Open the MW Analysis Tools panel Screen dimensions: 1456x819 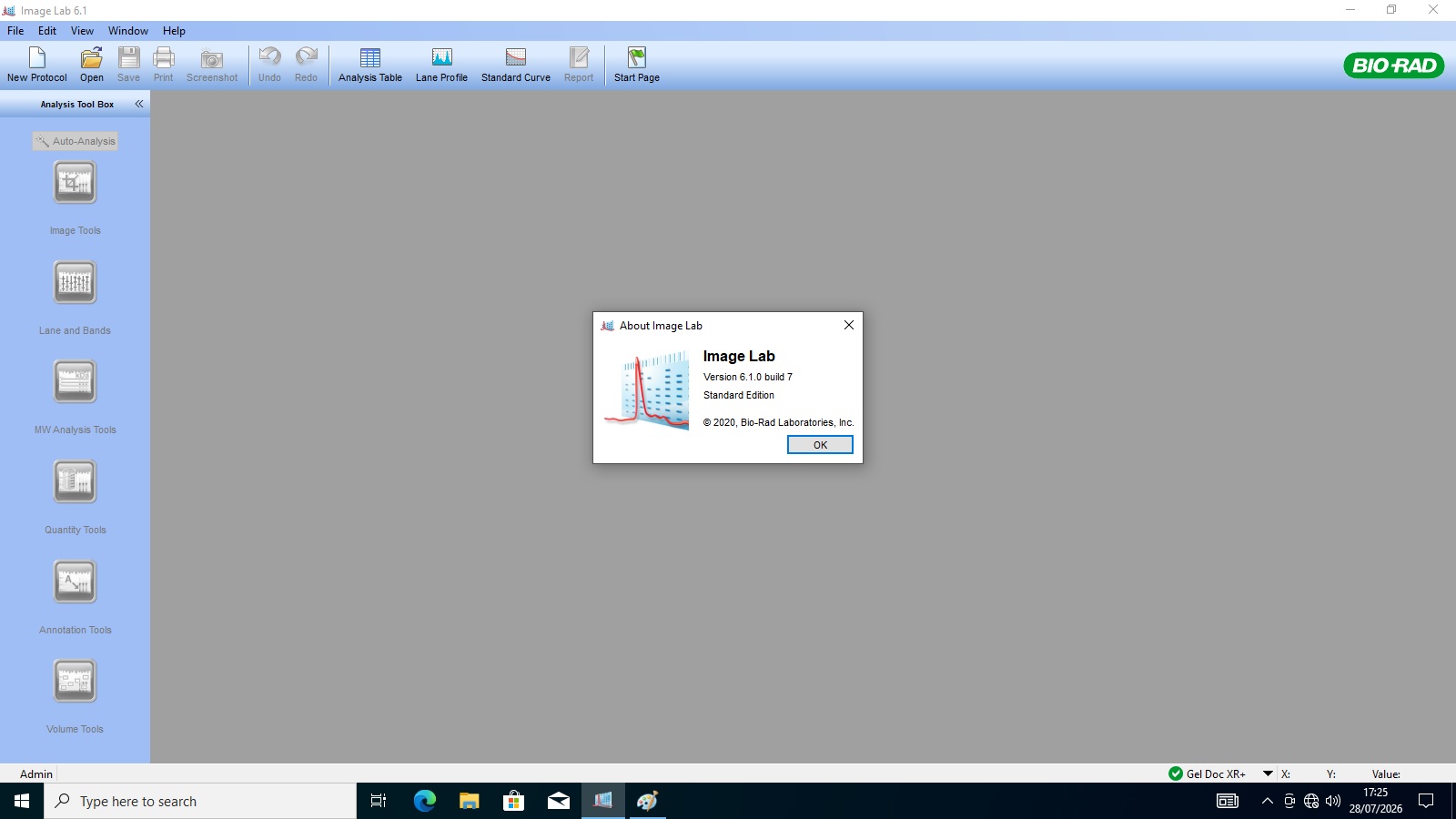click(x=75, y=382)
